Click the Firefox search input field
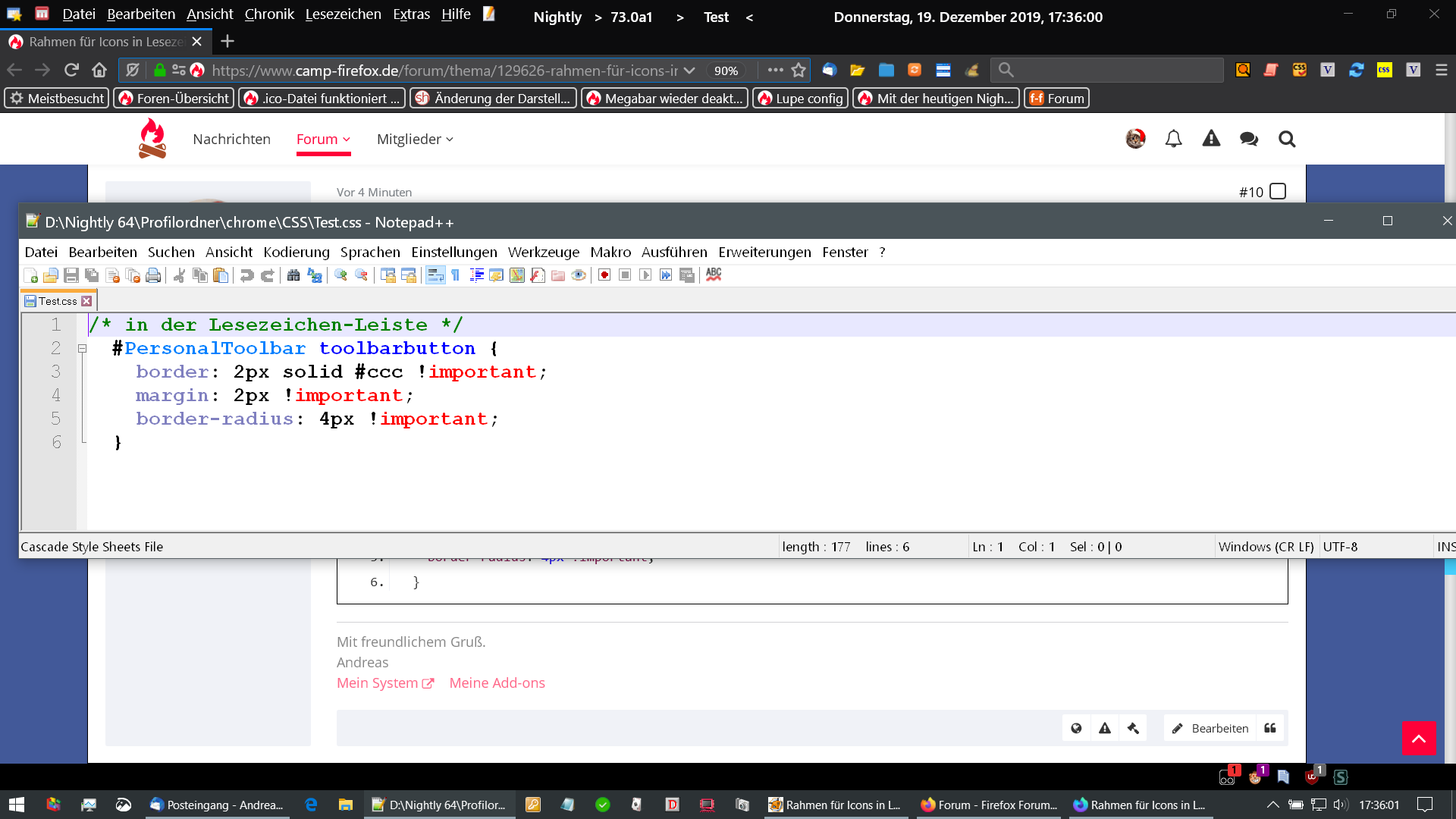1456x819 pixels. (x=1115, y=71)
